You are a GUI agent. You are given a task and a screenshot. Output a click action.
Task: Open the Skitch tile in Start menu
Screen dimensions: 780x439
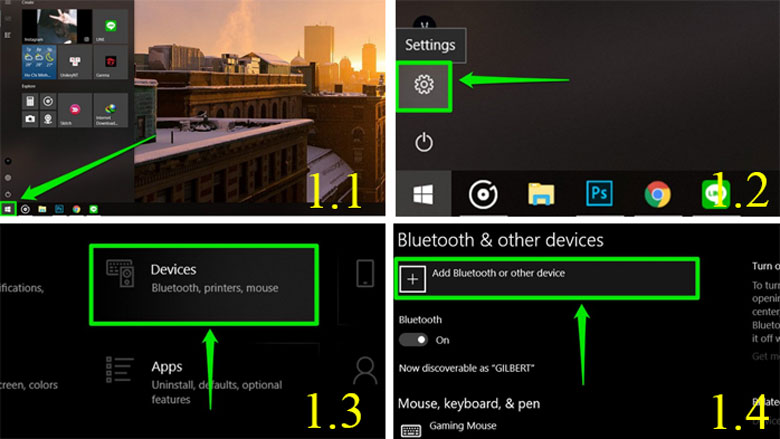74,108
